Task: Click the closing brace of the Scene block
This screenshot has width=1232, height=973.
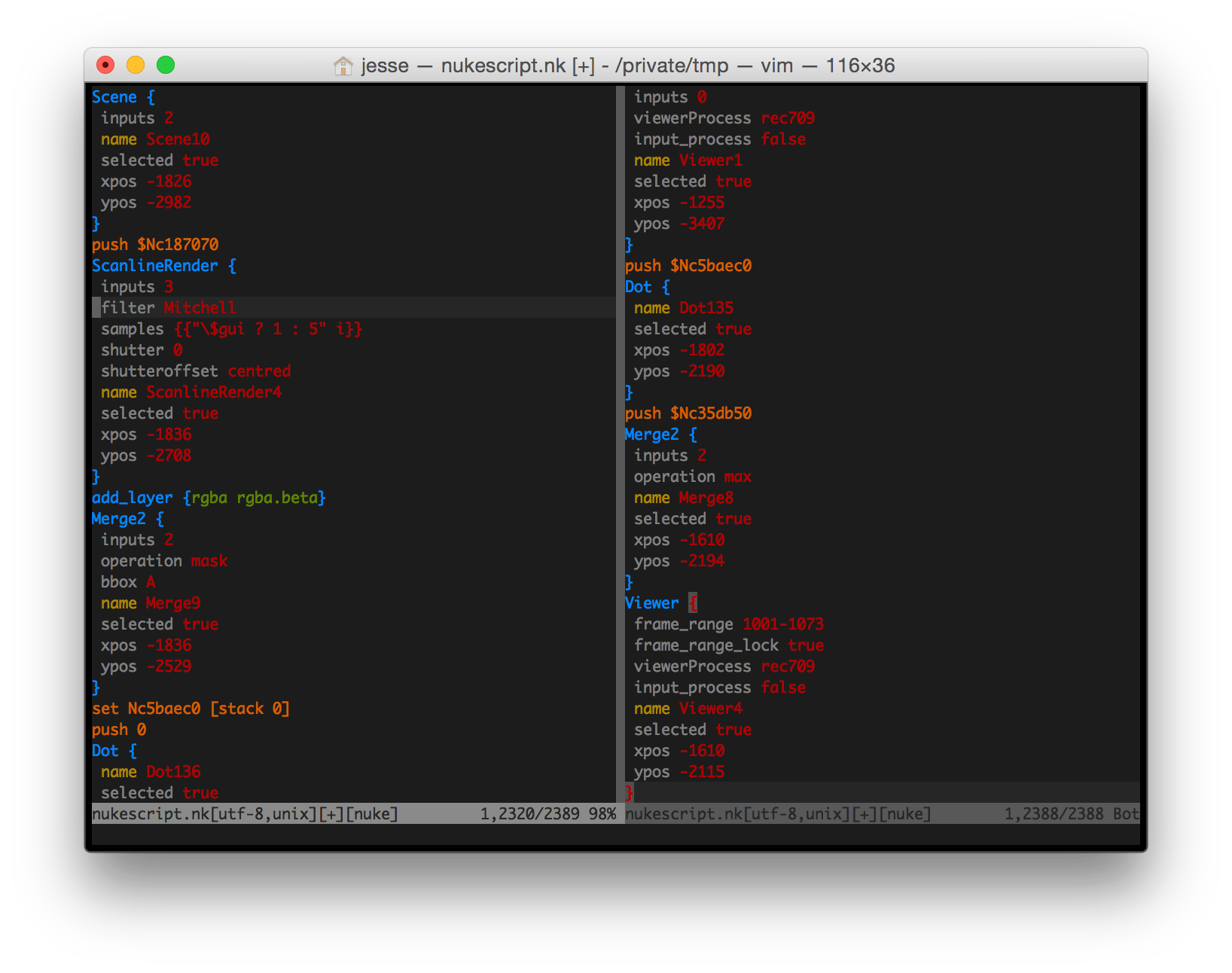Action: [95, 223]
